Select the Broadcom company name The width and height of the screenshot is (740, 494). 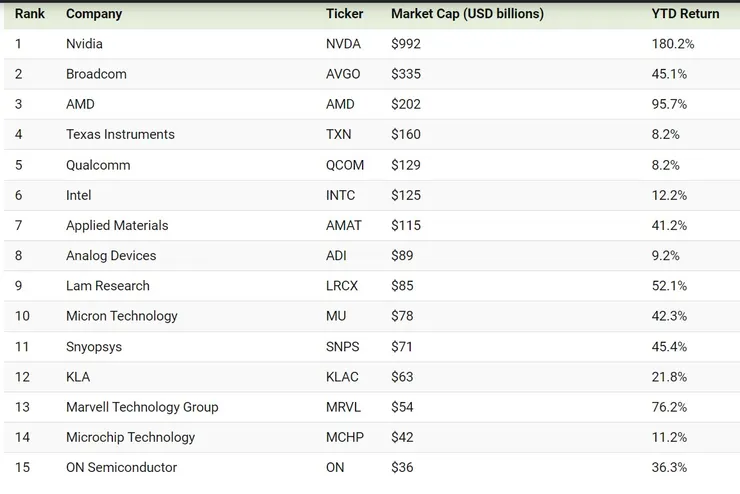pyautogui.click(x=96, y=74)
